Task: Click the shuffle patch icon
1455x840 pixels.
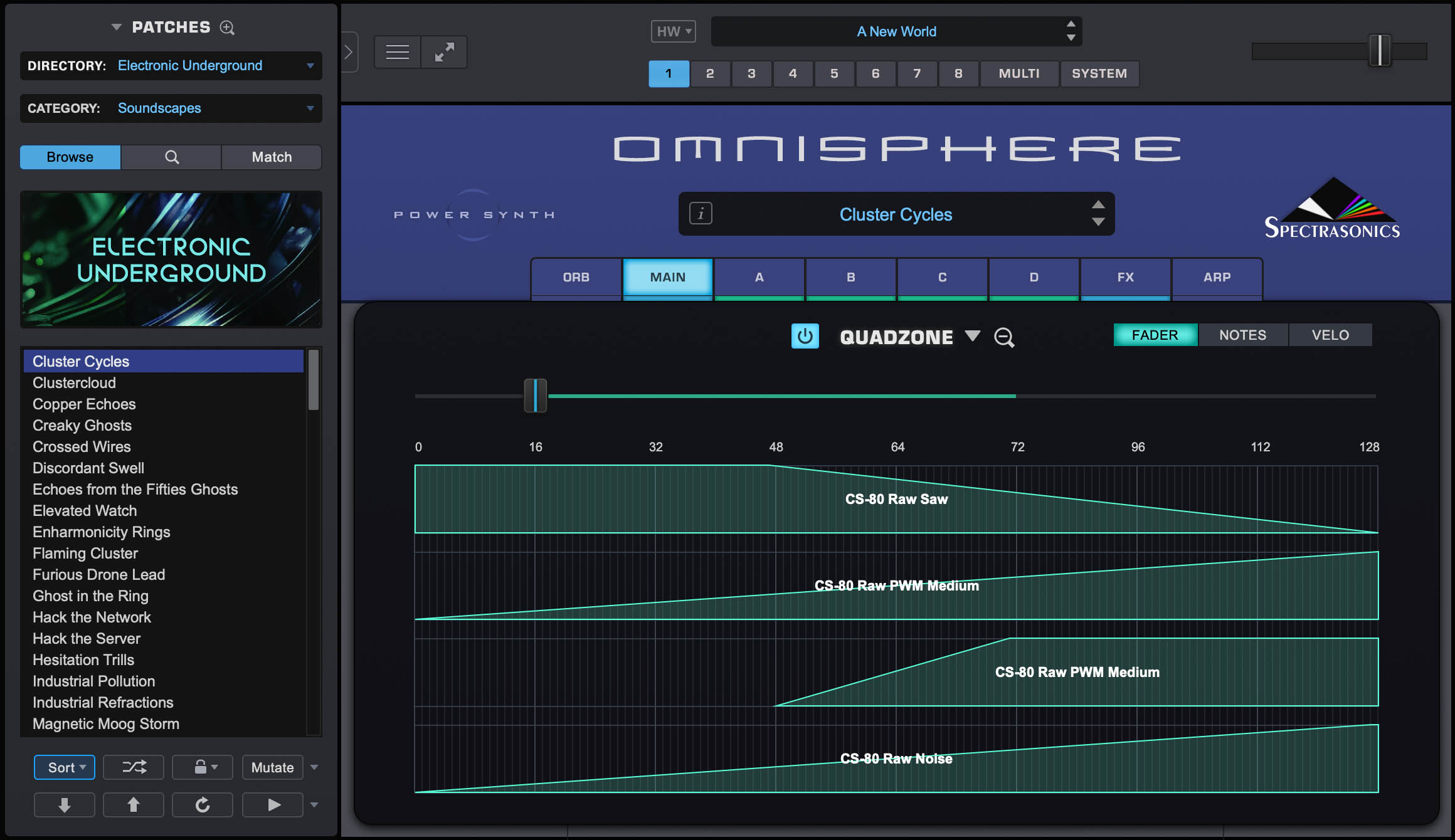Action: pyautogui.click(x=133, y=767)
